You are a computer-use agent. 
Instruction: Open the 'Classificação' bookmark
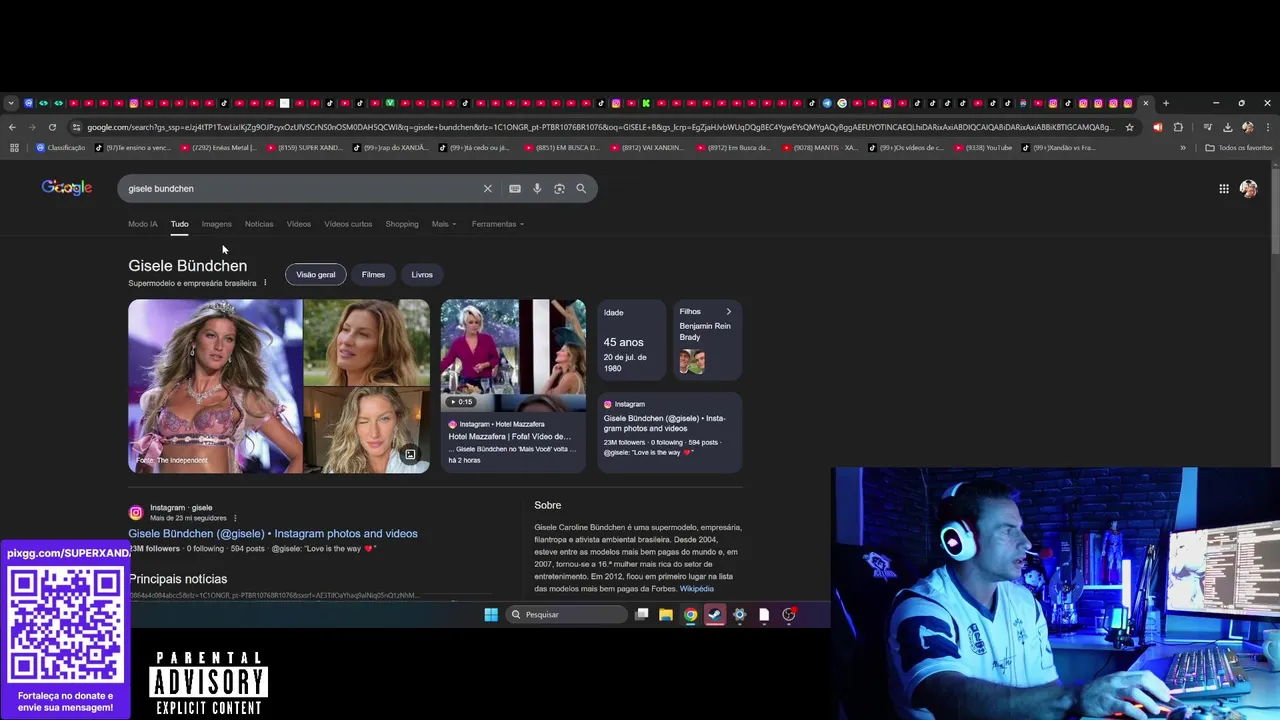pyautogui.click(x=60, y=148)
